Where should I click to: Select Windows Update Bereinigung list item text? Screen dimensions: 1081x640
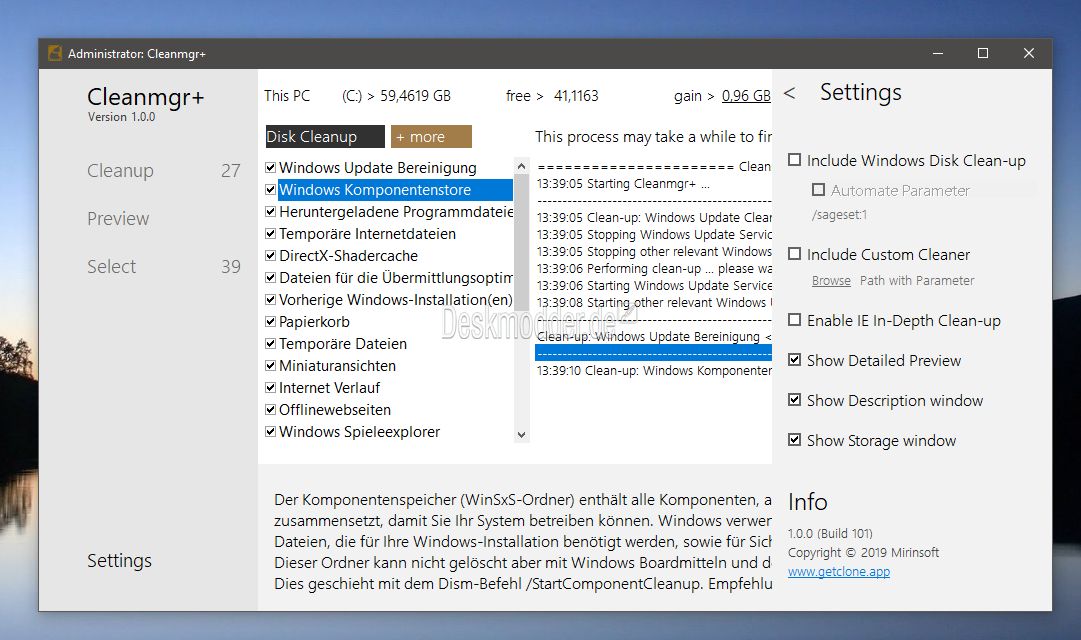[377, 168]
